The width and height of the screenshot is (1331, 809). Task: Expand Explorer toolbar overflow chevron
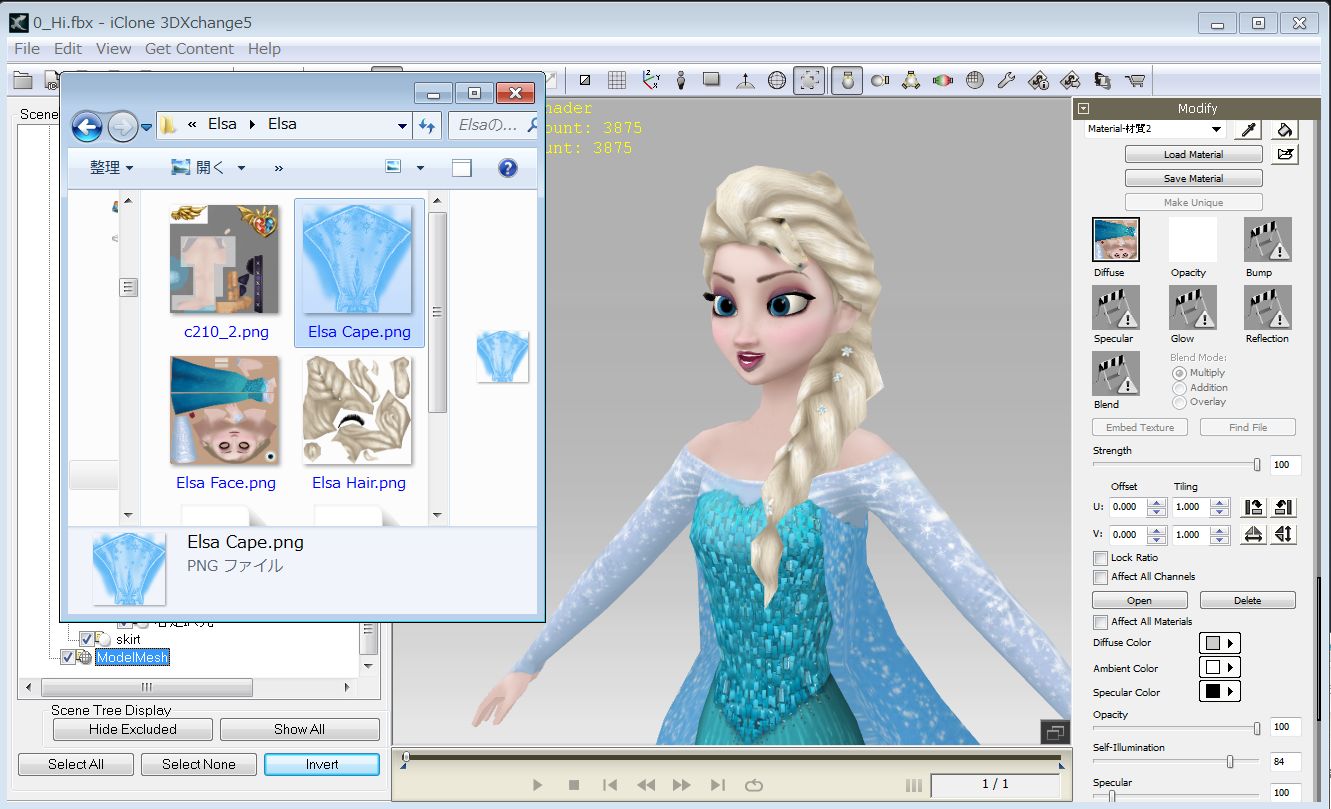pos(278,168)
